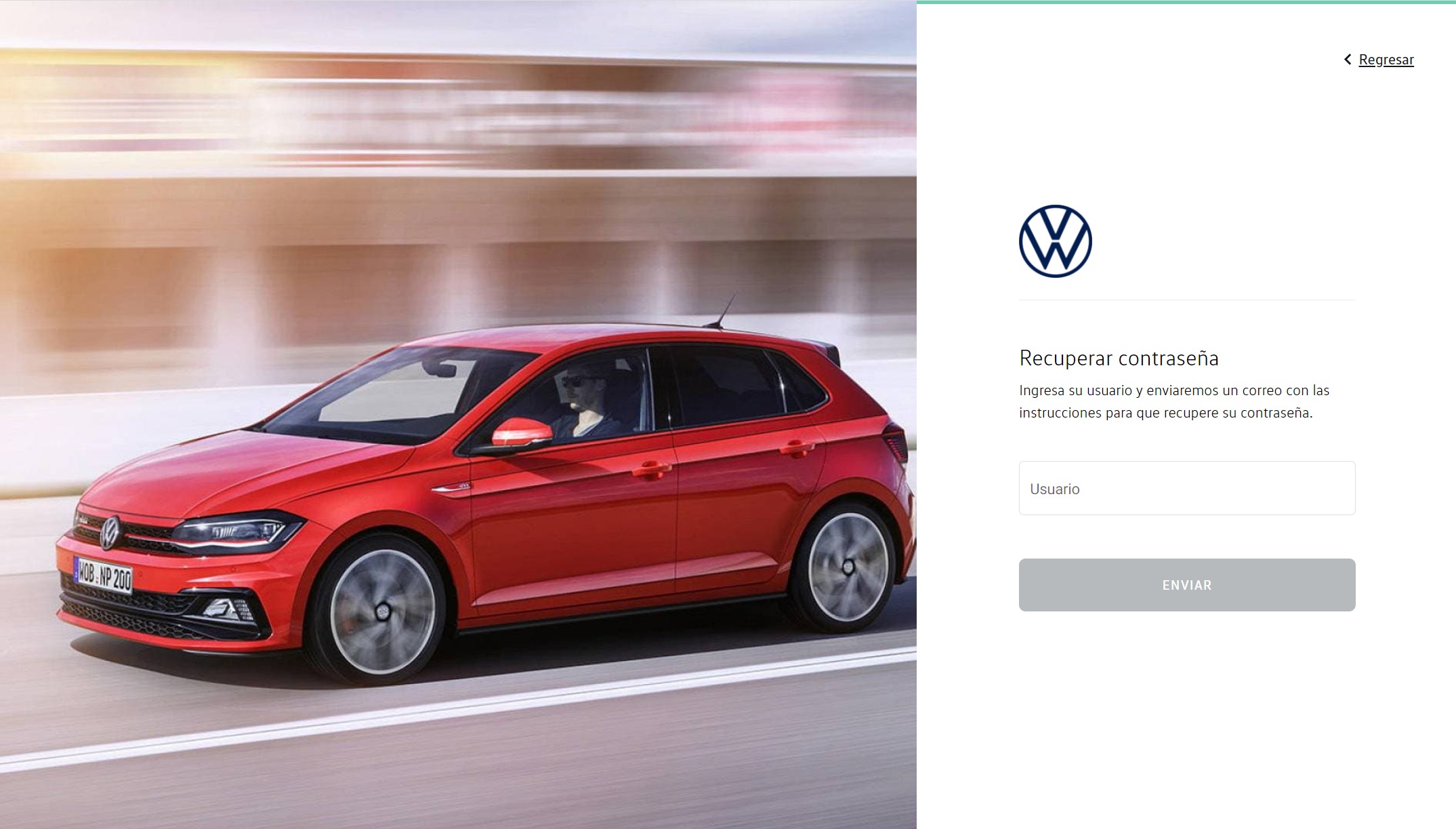Image resolution: width=1456 pixels, height=829 pixels.
Task: Click the back chevron beside Regresar
Action: [1348, 60]
